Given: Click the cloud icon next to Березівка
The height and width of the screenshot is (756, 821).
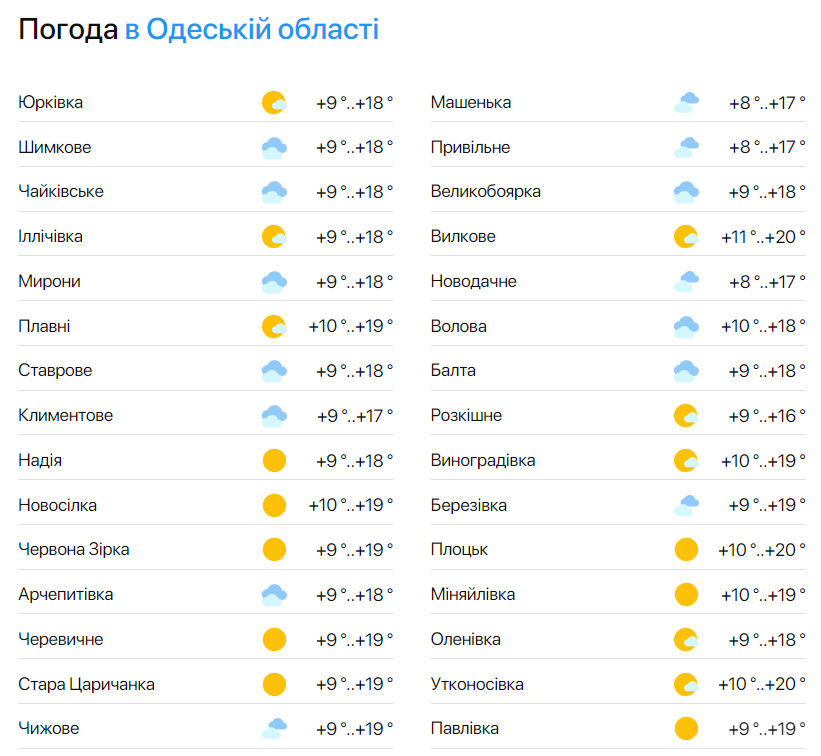Looking at the screenshot, I should click(686, 505).
